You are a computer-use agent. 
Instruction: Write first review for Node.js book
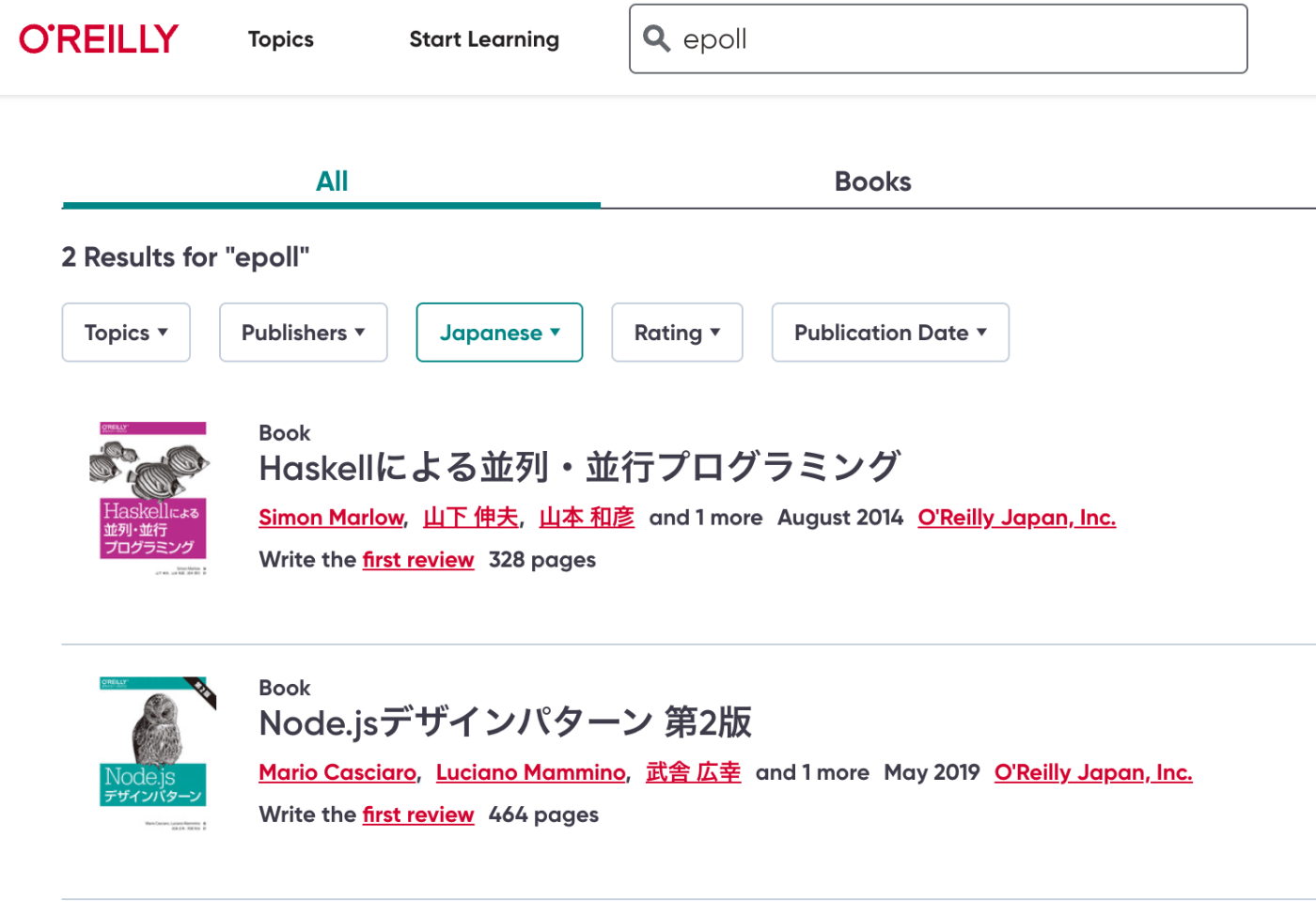tap(418, 815)
